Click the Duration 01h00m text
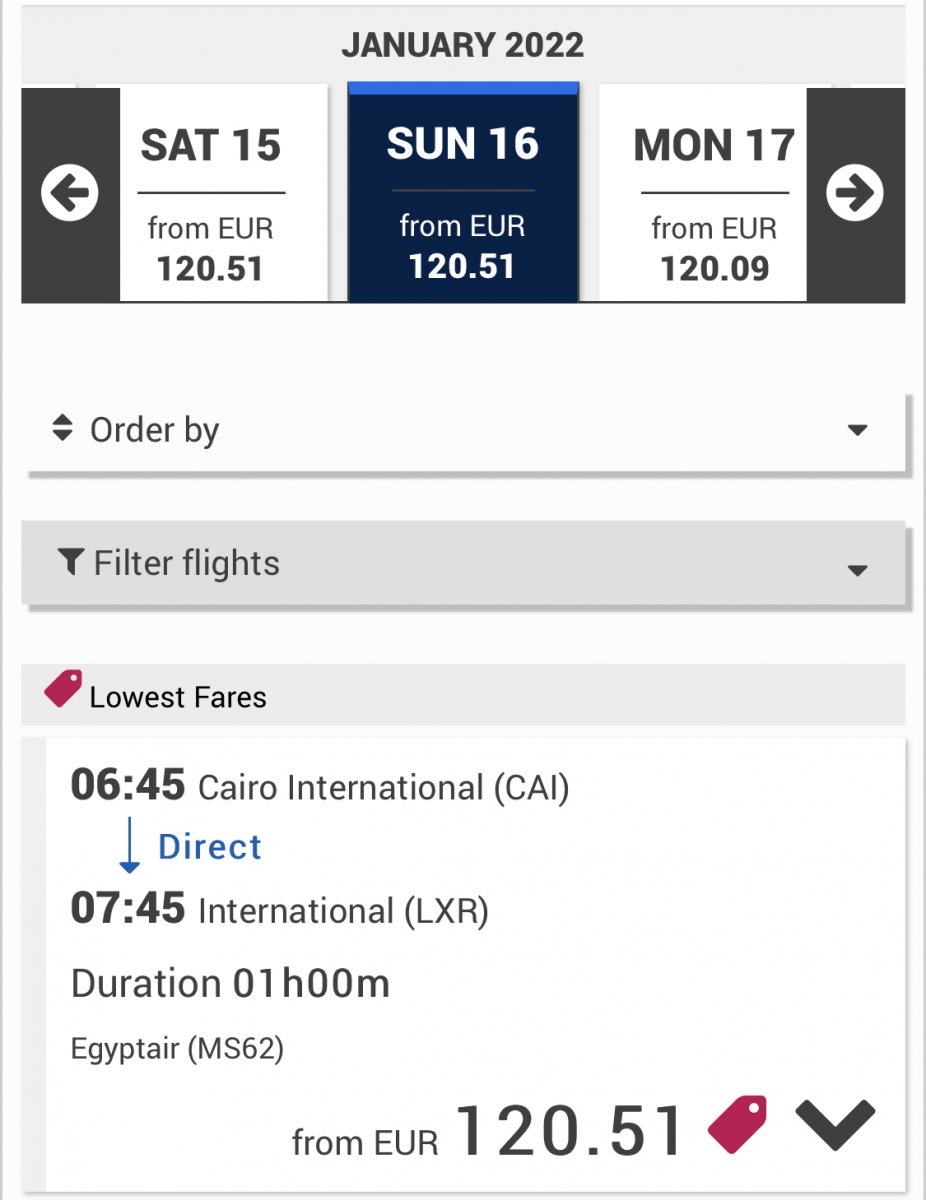926x1200 pixels. click(230, 984)
